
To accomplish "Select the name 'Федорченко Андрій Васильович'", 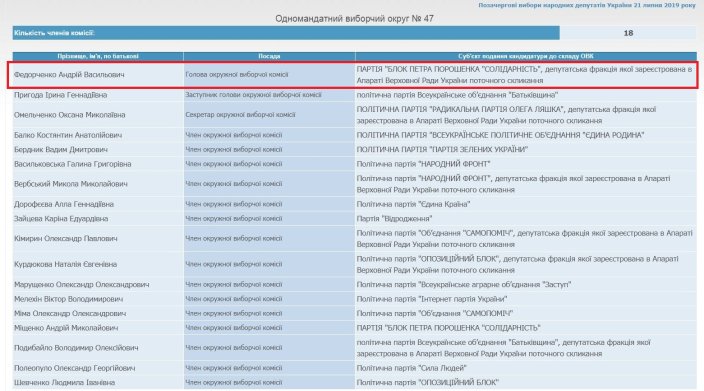I will [69, 75].
